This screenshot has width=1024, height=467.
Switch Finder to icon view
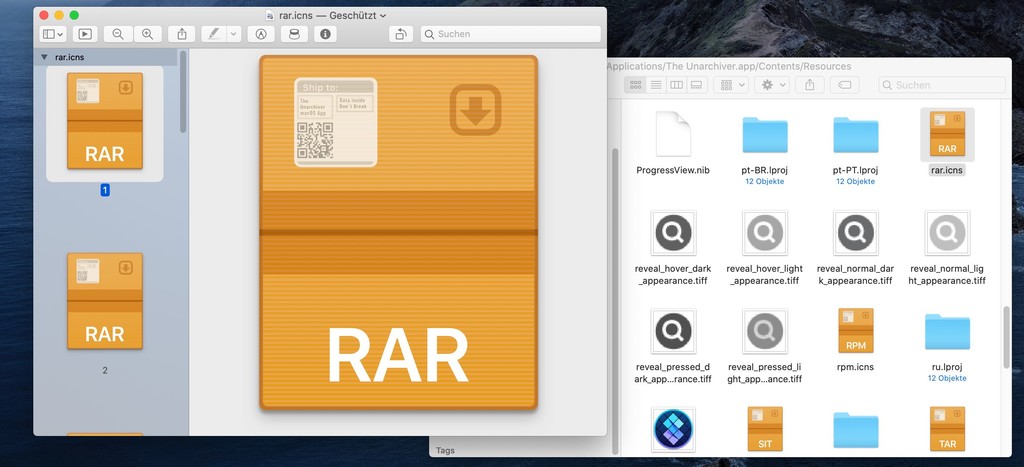635,85
